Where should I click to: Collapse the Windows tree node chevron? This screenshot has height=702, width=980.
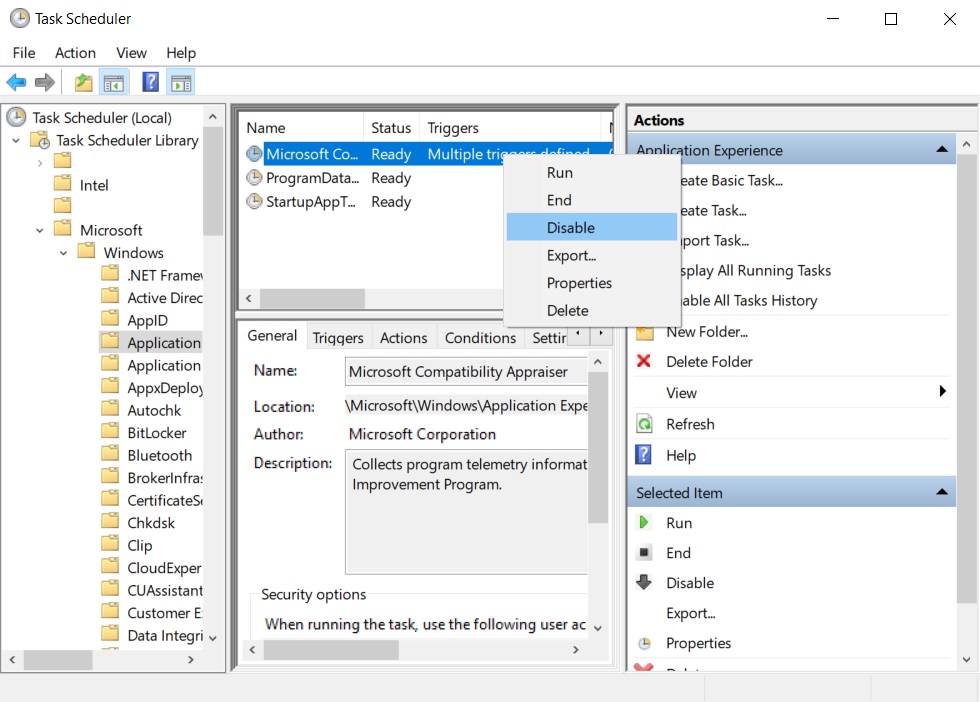64,253
